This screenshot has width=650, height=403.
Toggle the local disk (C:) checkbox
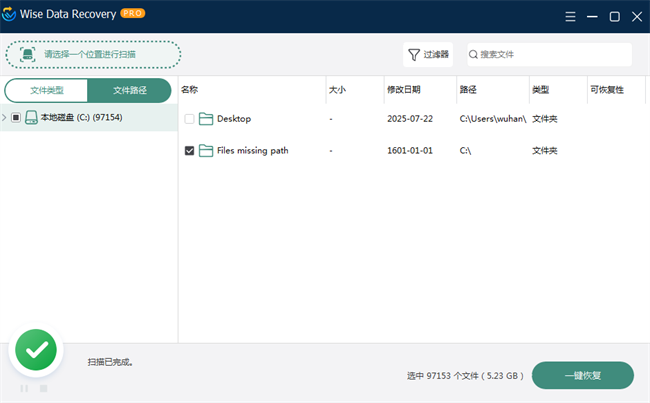(16, 118)
